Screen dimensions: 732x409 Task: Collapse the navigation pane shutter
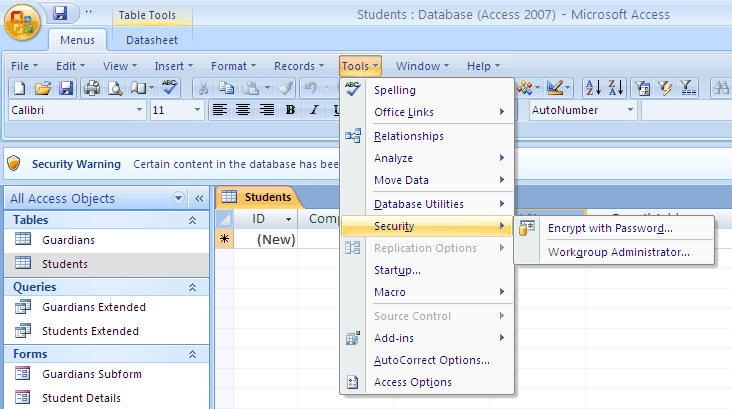tap(199, 198)
